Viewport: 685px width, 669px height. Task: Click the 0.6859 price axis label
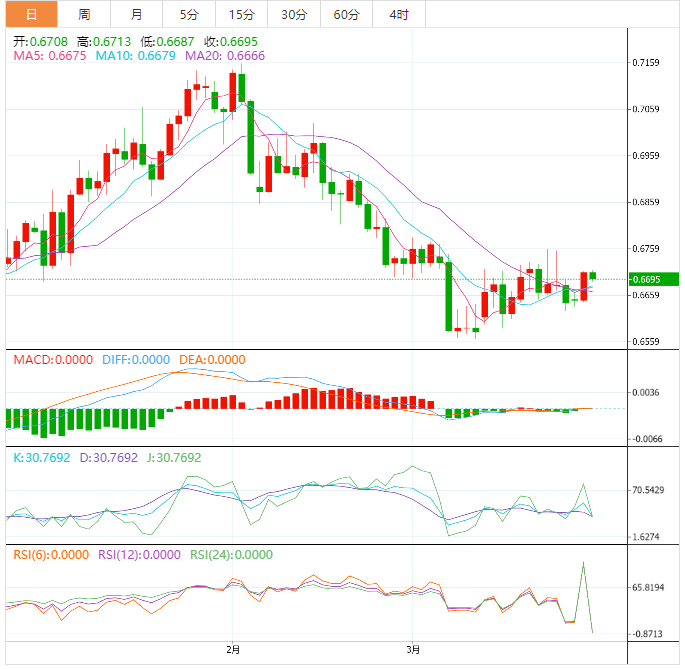tap(646, 202)
